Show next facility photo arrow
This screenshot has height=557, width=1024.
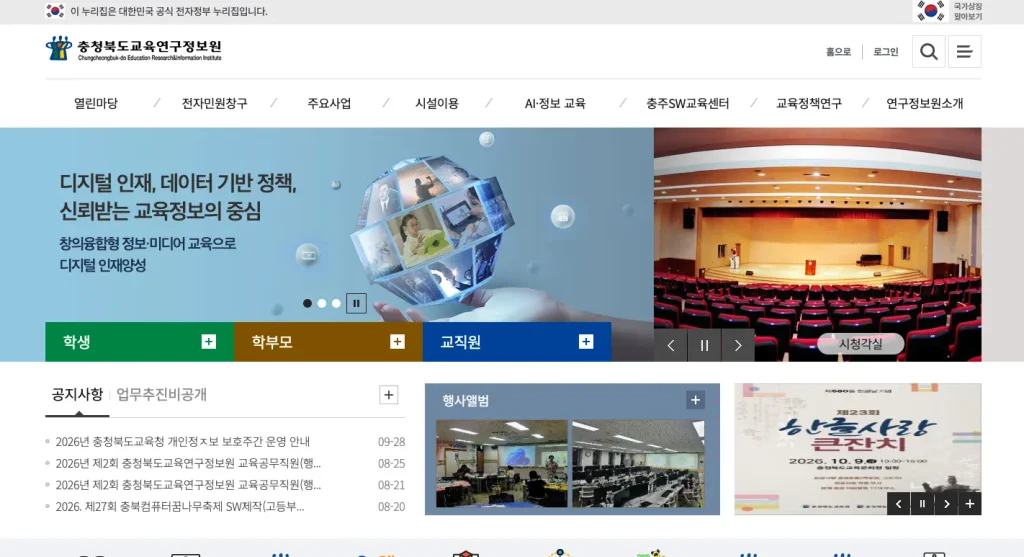pos(738,345)
